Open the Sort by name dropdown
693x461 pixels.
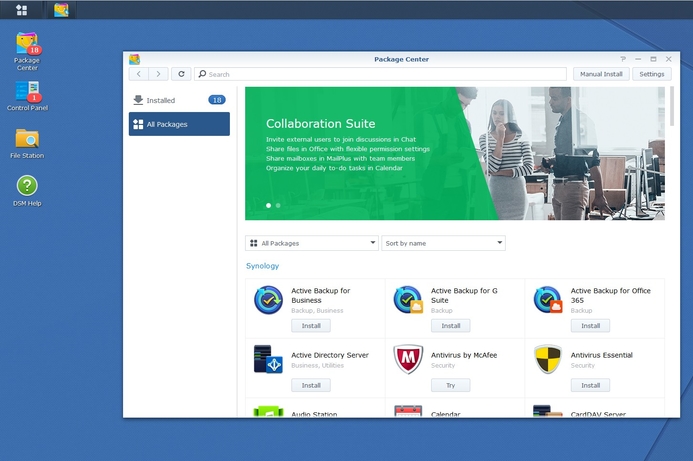(x=443, y=243)
